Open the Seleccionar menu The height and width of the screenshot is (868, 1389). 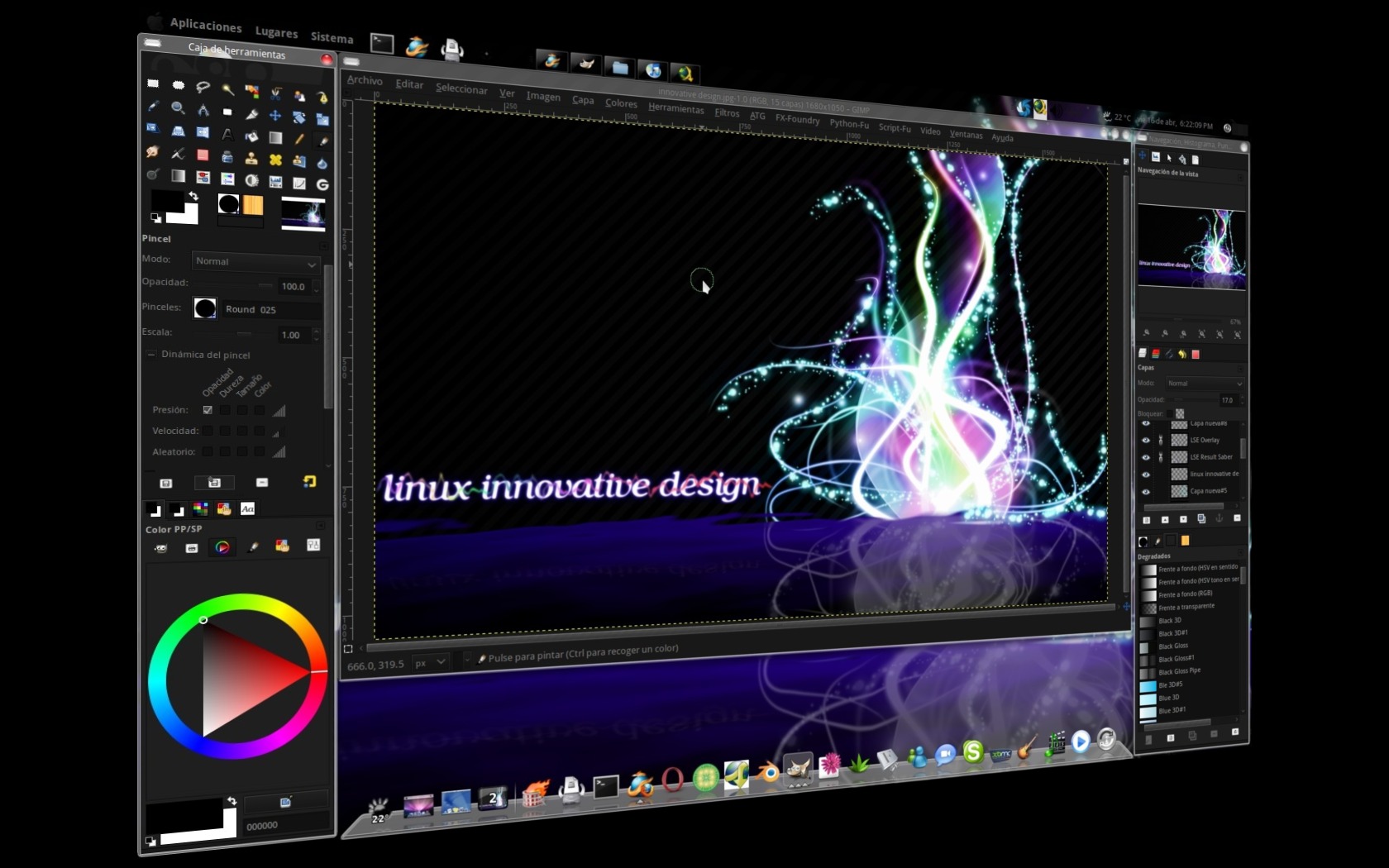click(461, 88)
